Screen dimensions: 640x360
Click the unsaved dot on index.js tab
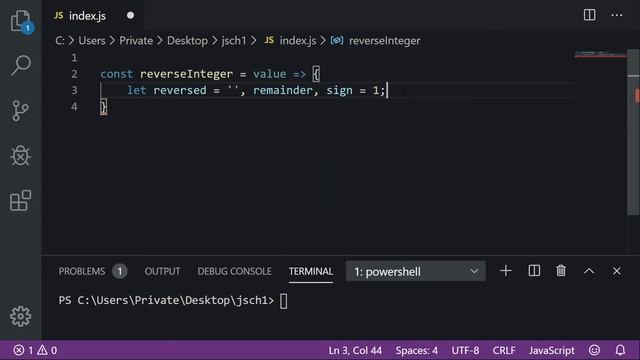(130, 16)
